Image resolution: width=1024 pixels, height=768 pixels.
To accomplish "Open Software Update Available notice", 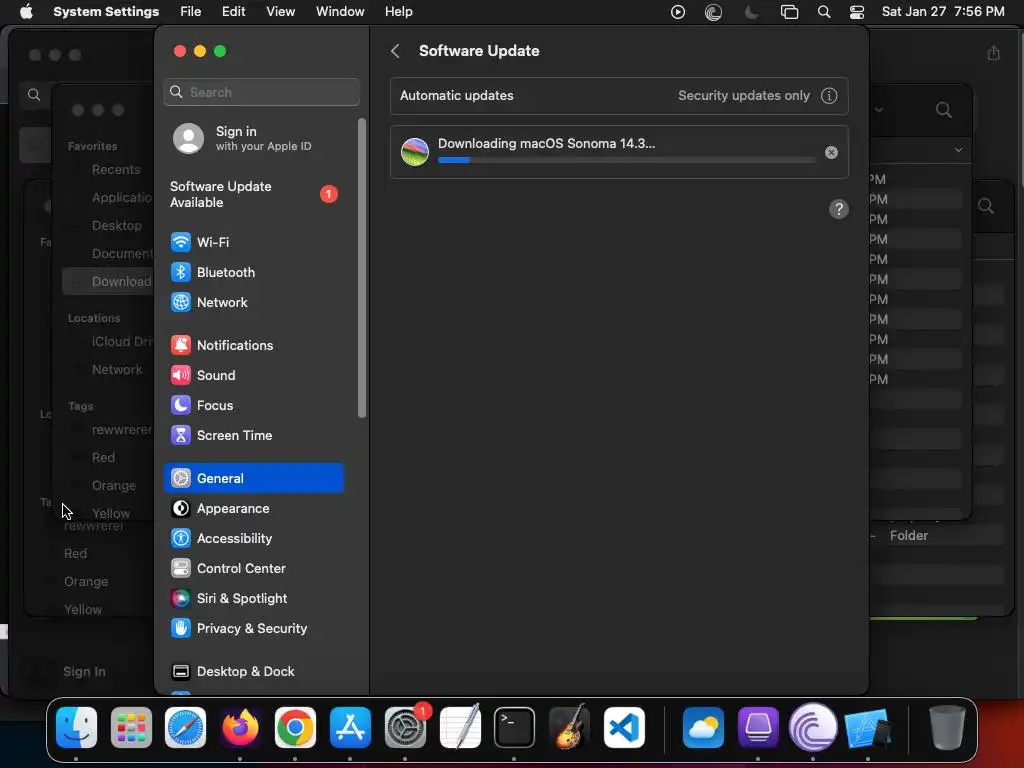I will [253, 195].
